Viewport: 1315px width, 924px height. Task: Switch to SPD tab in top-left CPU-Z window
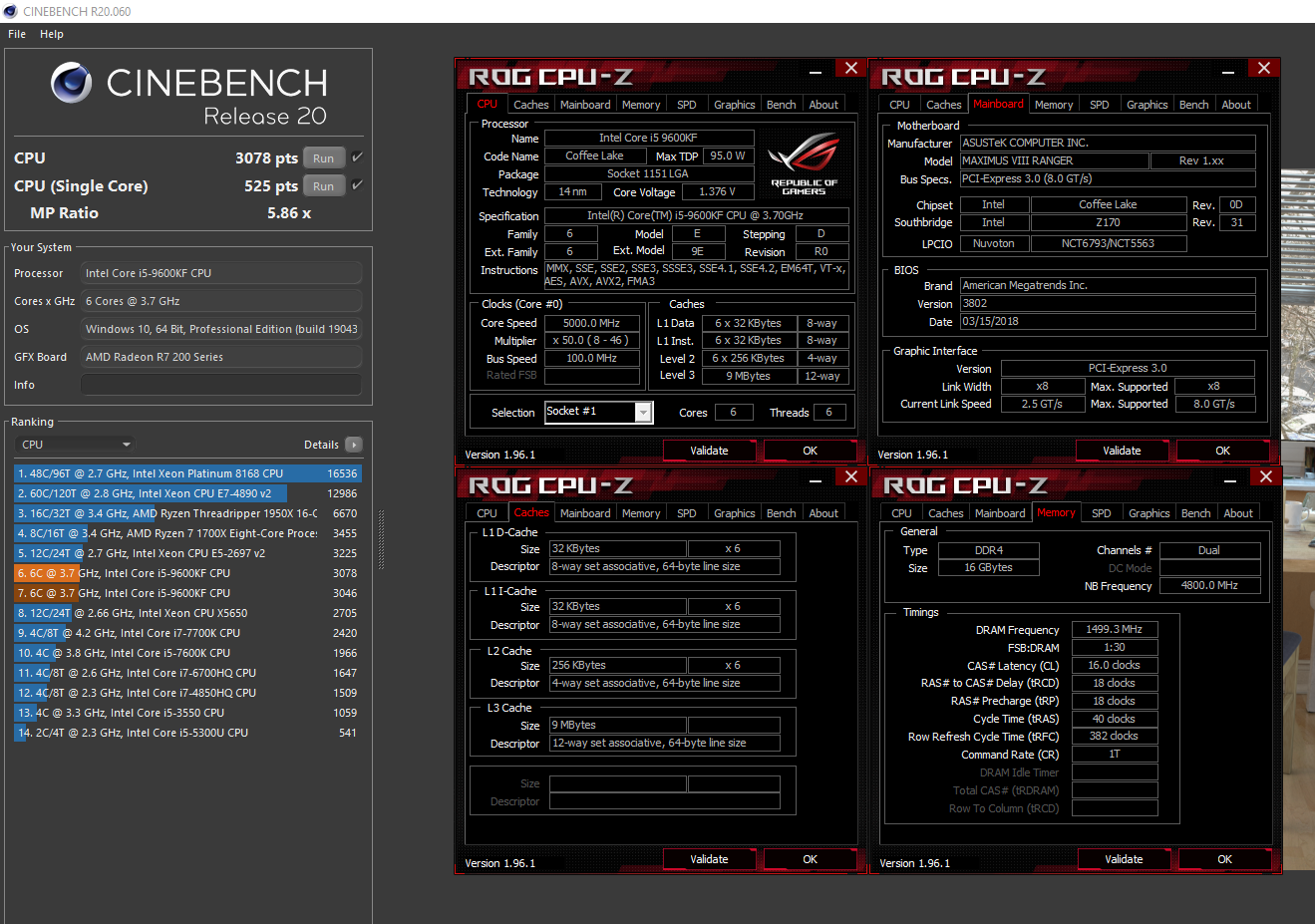(x=687, y=105)
